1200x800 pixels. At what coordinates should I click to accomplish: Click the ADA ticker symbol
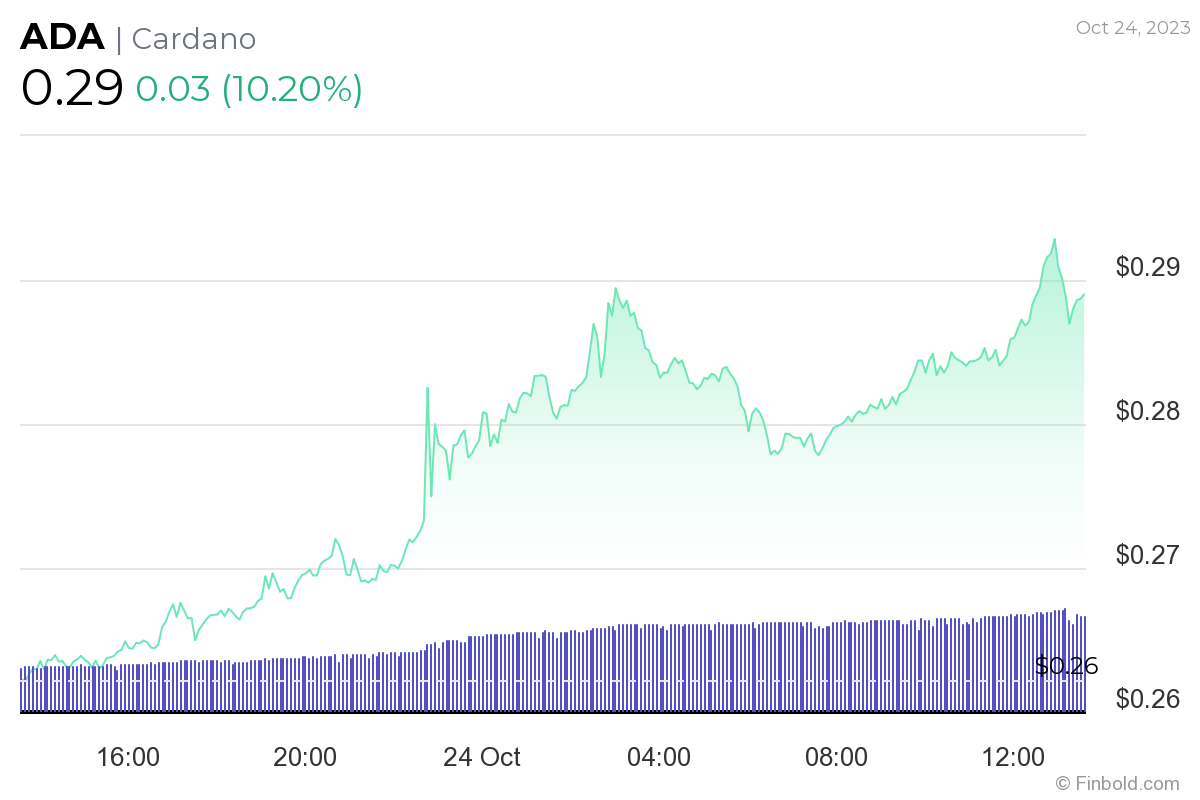pyautogui.click(x=62, y=38)
